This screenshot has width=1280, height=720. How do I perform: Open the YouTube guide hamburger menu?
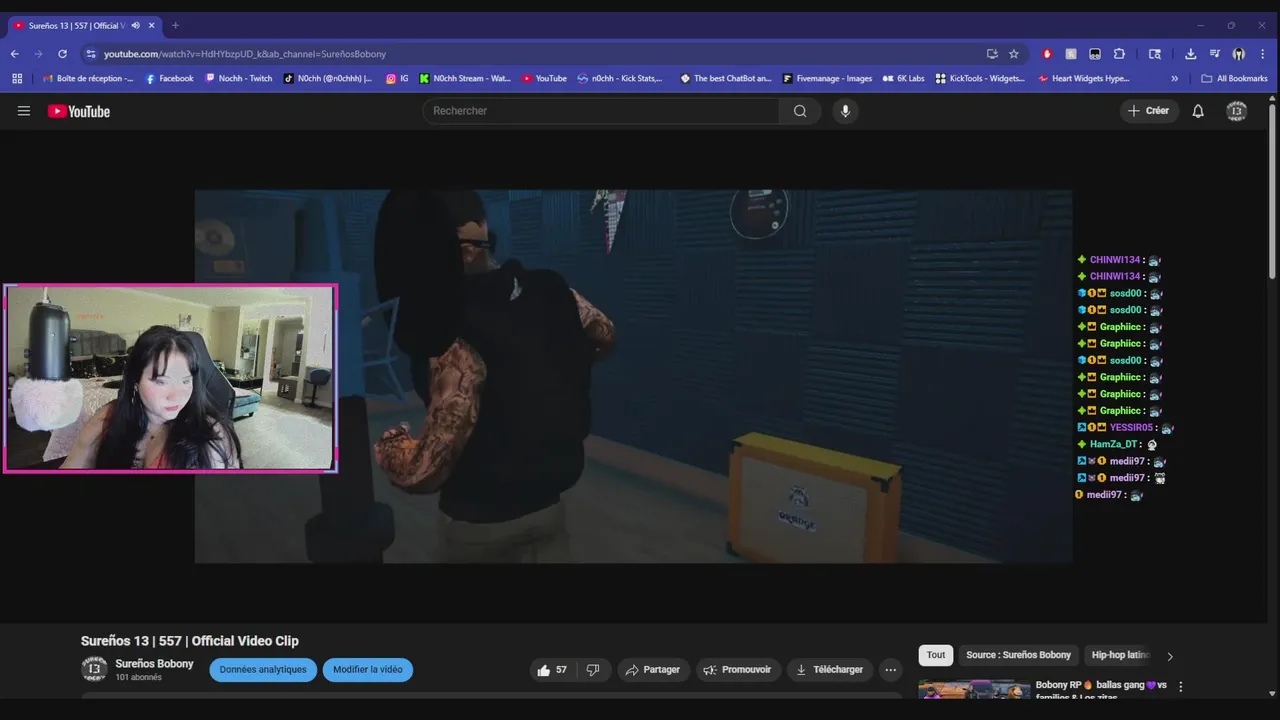coord(24,111)
